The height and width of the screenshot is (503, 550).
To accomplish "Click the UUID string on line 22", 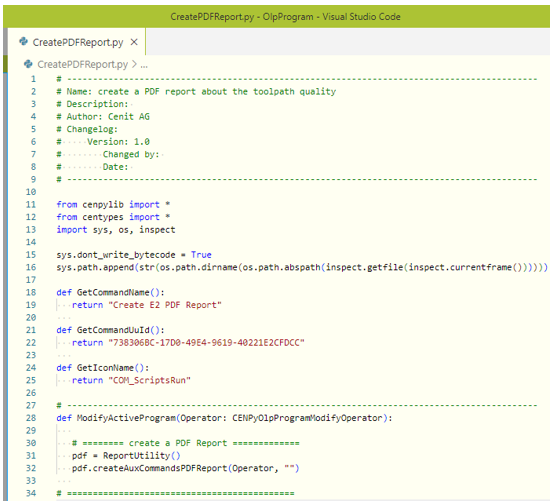I will (x=206, y=343).
